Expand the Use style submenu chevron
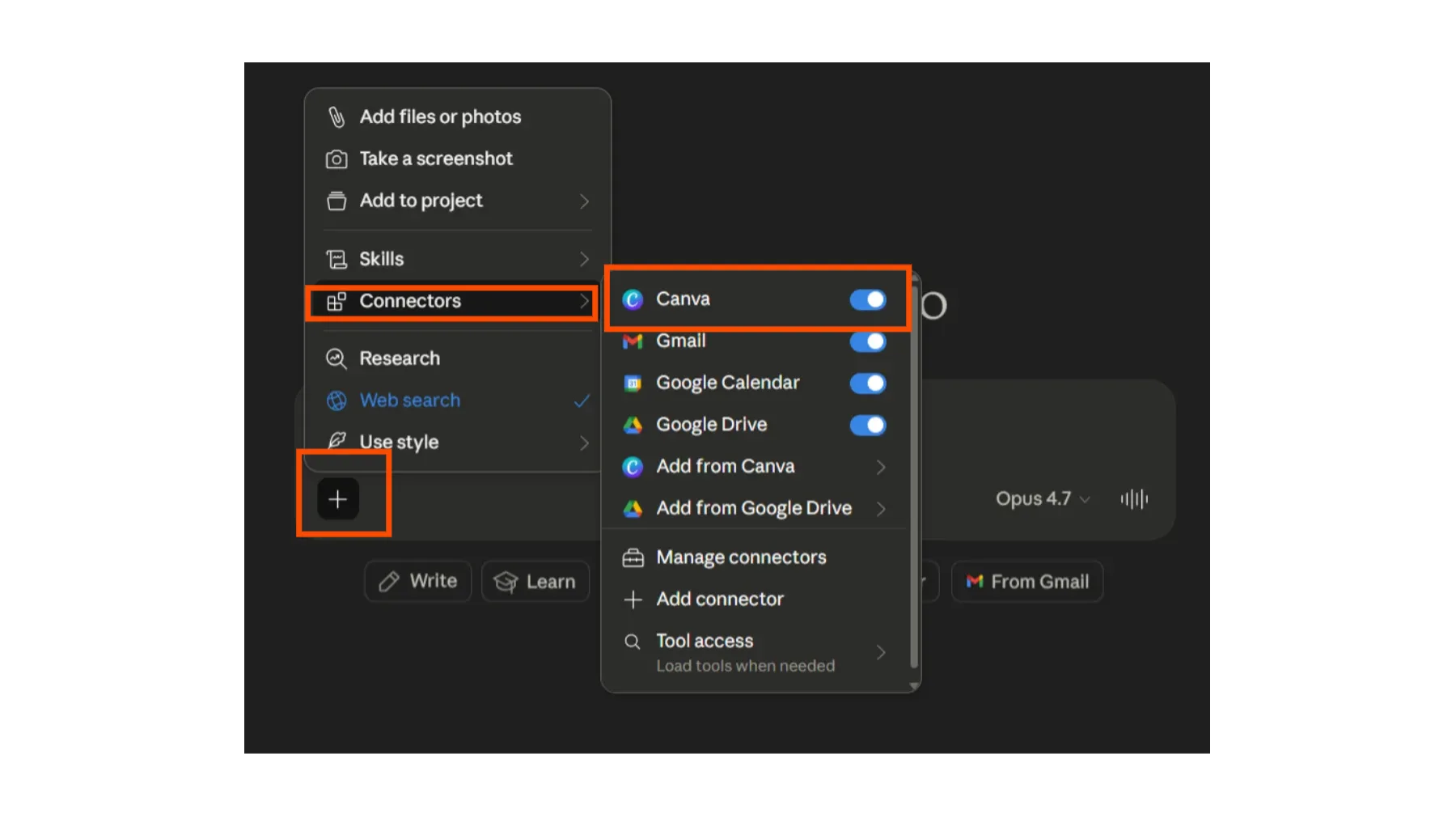Viewport: 1456px width, 818px height. click(x=584, y=443)
